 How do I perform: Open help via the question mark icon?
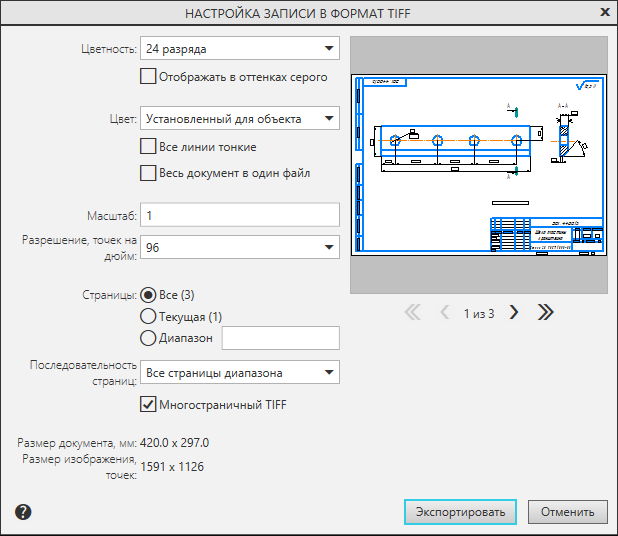[x=24, y=512]
